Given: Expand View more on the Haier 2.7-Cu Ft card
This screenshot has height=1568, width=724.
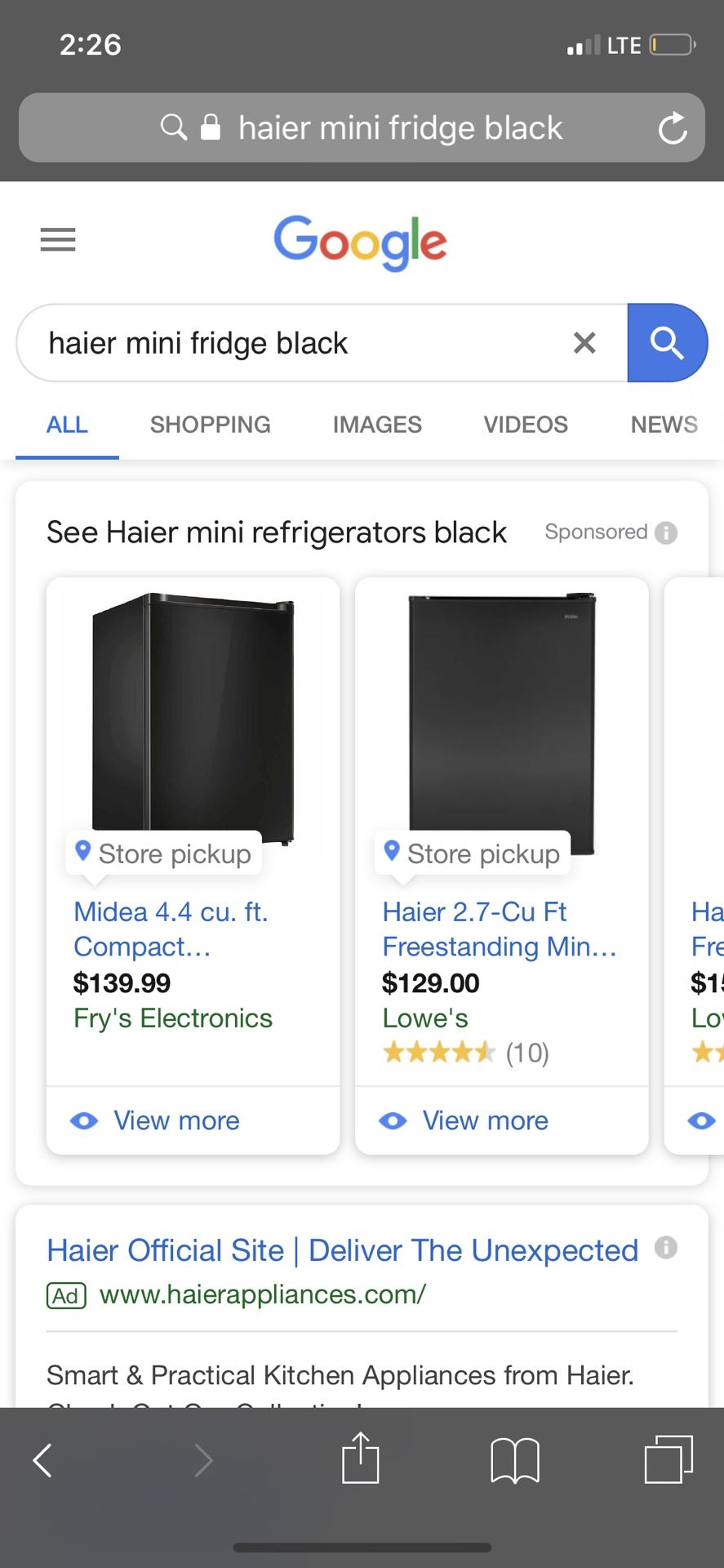Looking at the screenshot, I should coord(484,1120).
